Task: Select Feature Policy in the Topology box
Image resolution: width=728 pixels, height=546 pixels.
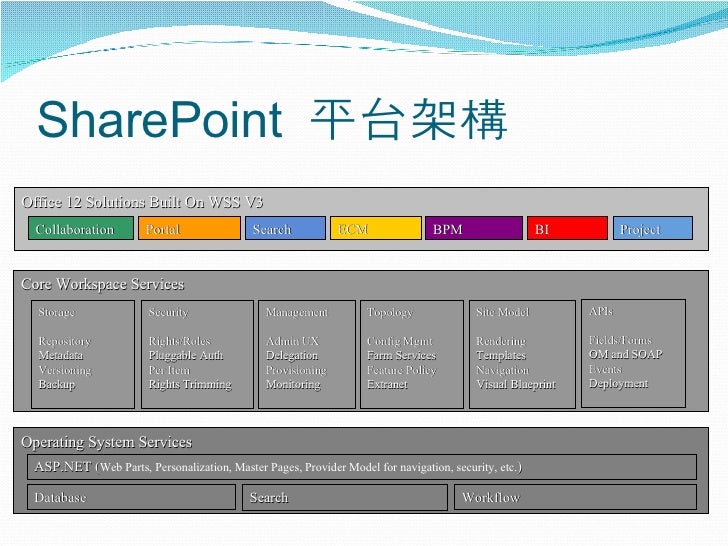Action: (402, 370)
